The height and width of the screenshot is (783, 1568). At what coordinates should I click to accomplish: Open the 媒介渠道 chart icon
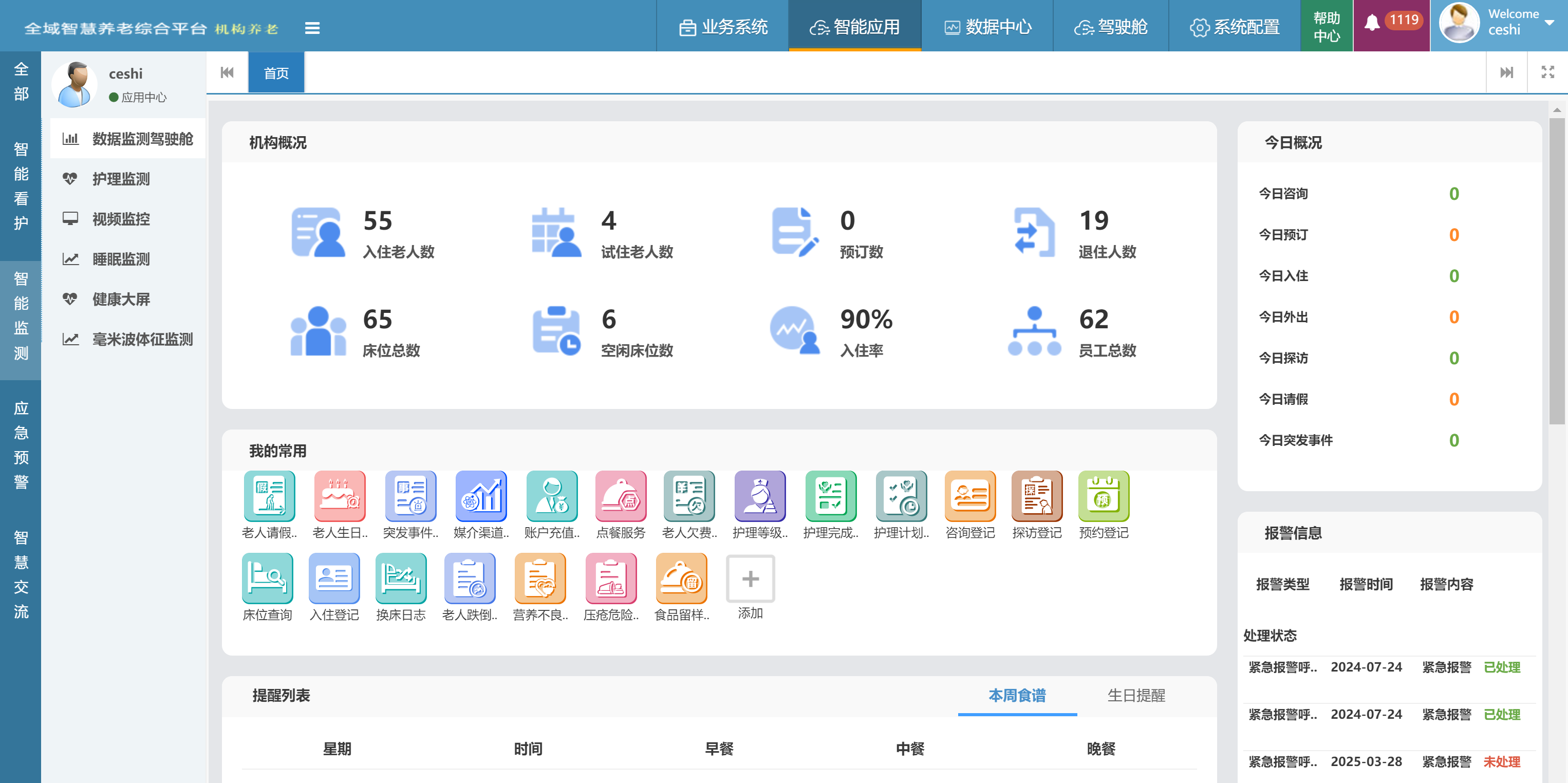(x=481, y=496)
